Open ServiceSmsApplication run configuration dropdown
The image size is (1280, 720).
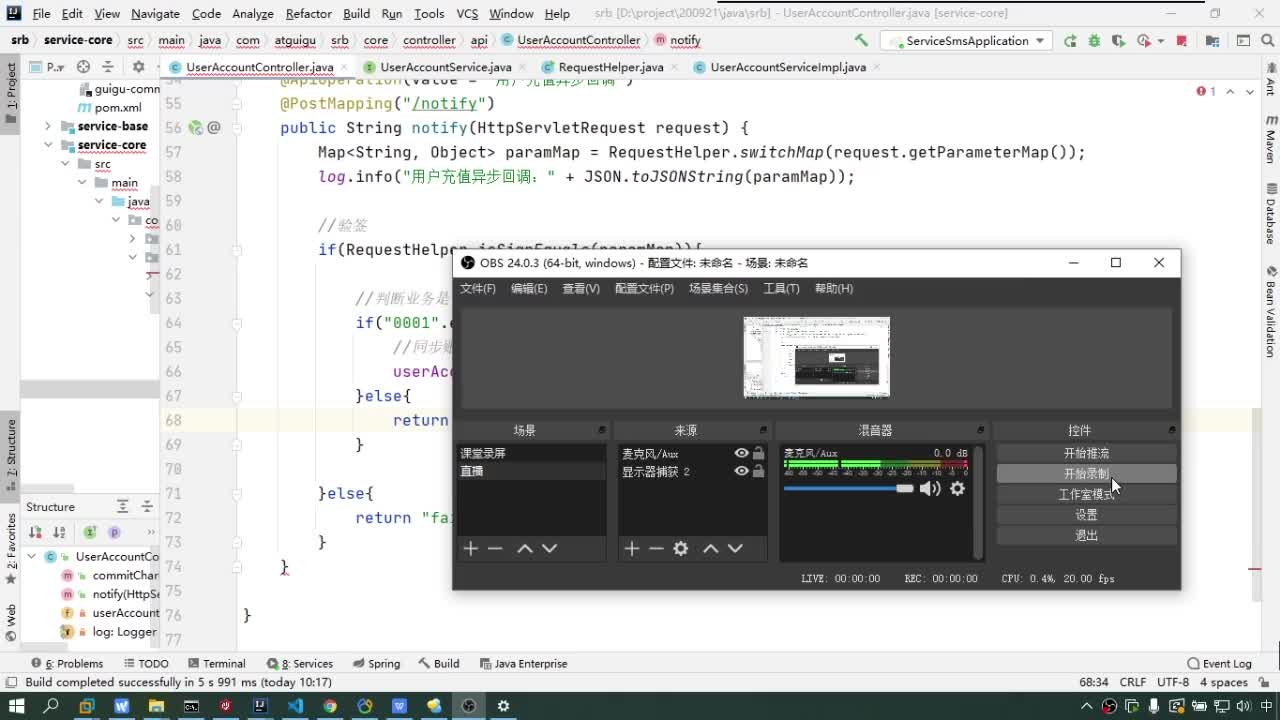(964, 40)
